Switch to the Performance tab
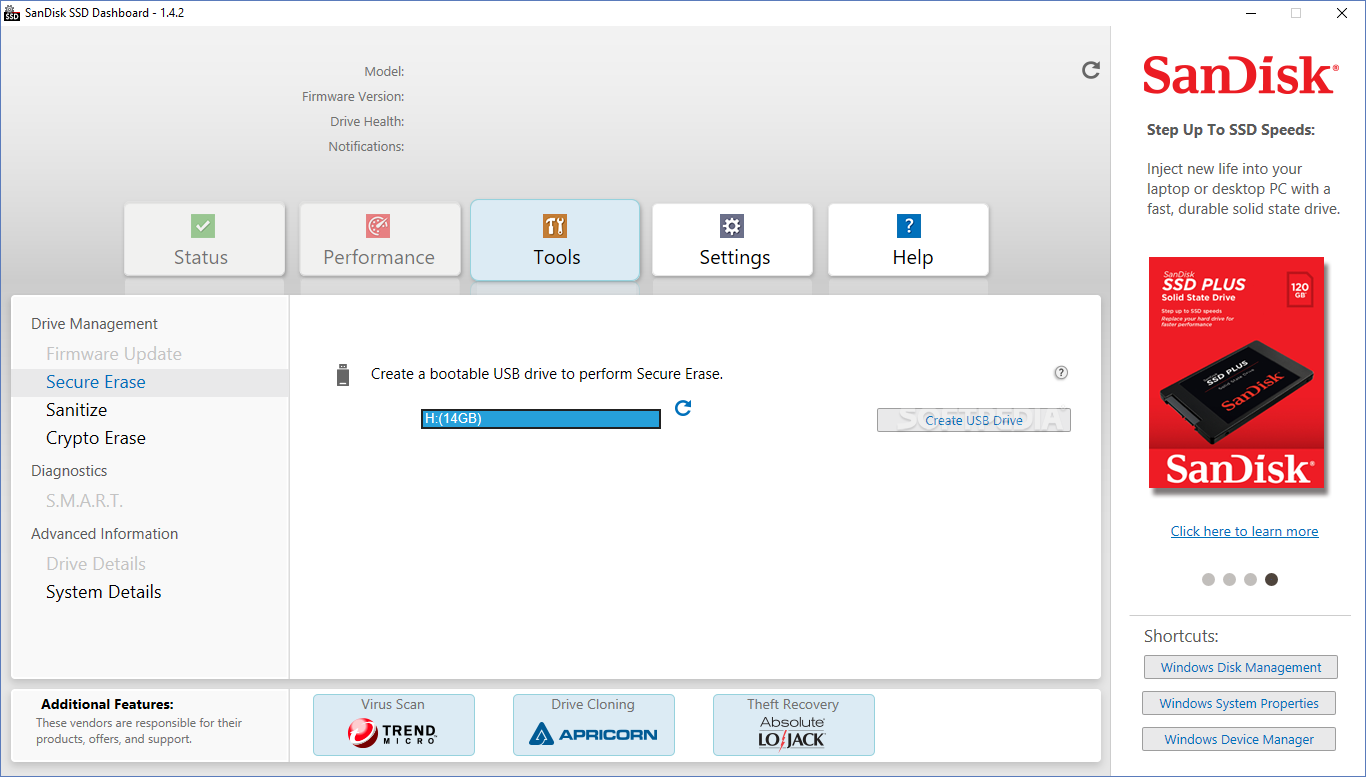 380,240
